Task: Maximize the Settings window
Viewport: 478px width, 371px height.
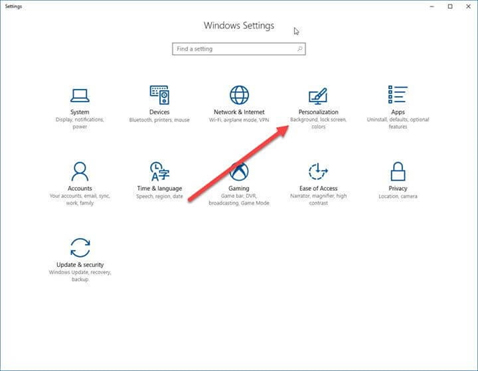Action: coord(450,6)
